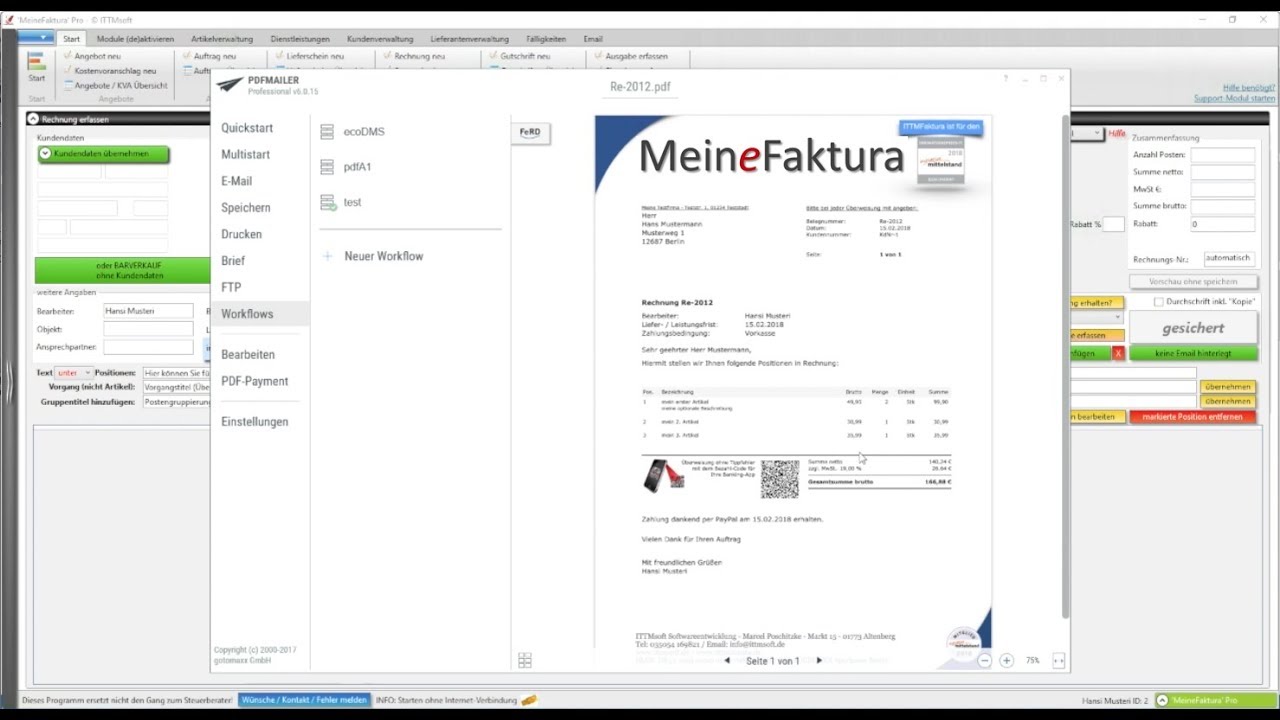Click Ausgabe erfassen in ribbon

point(631,56)
